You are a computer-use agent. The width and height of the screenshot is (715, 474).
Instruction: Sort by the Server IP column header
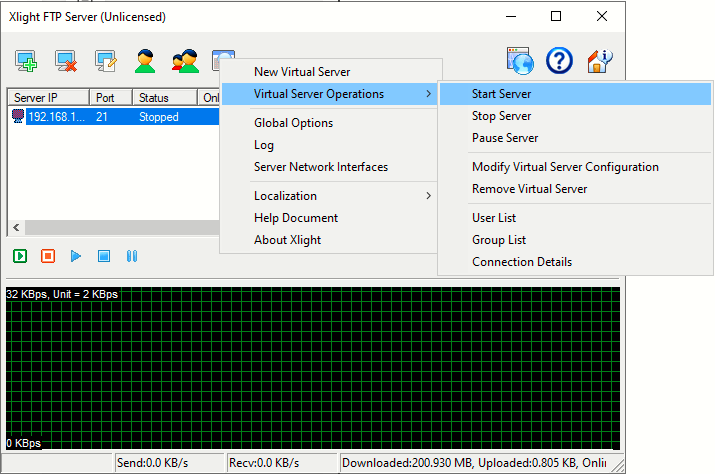[x=48, y=98]
